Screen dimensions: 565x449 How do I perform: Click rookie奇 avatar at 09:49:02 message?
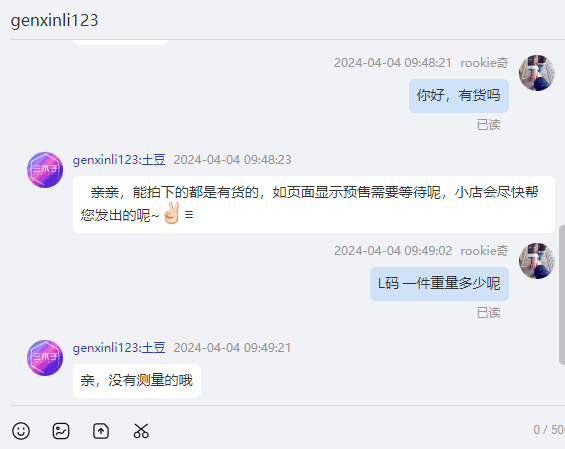click(x=537, y=261)
